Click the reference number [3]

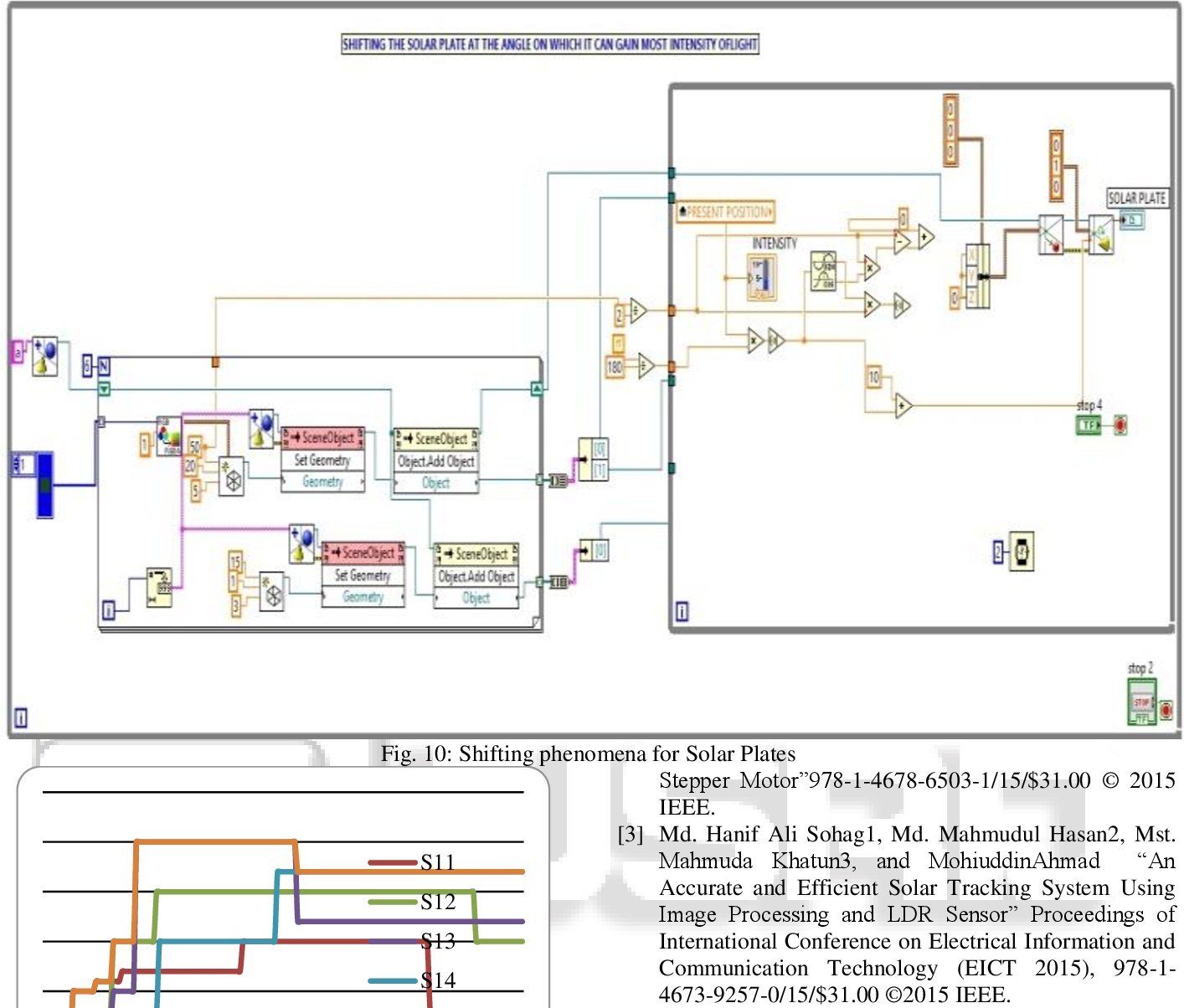[x=631, y=835]
